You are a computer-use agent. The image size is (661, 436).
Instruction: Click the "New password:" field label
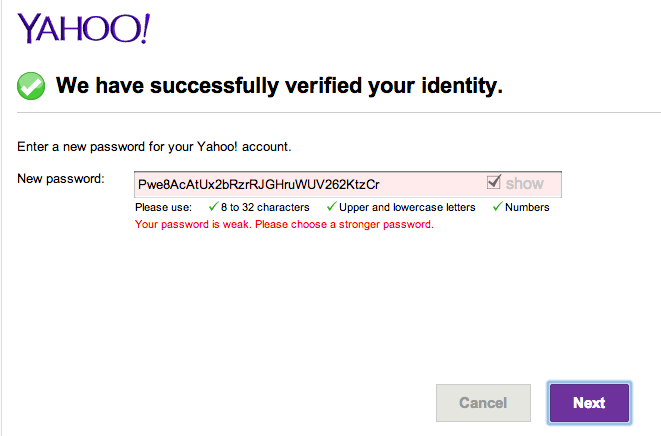(61, 179)
